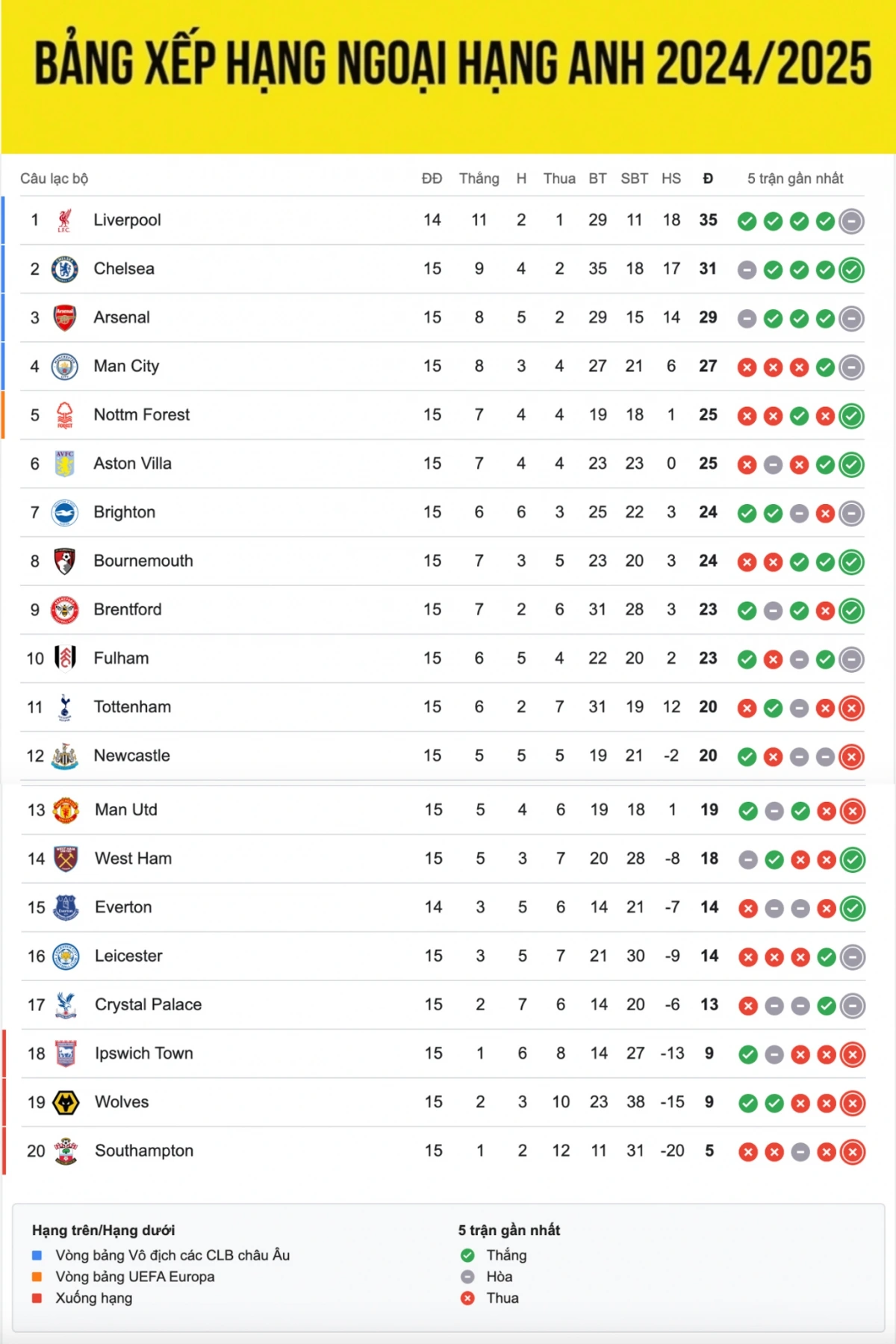
Task: Open the Aston Villa team link
Action: [132, 463]
